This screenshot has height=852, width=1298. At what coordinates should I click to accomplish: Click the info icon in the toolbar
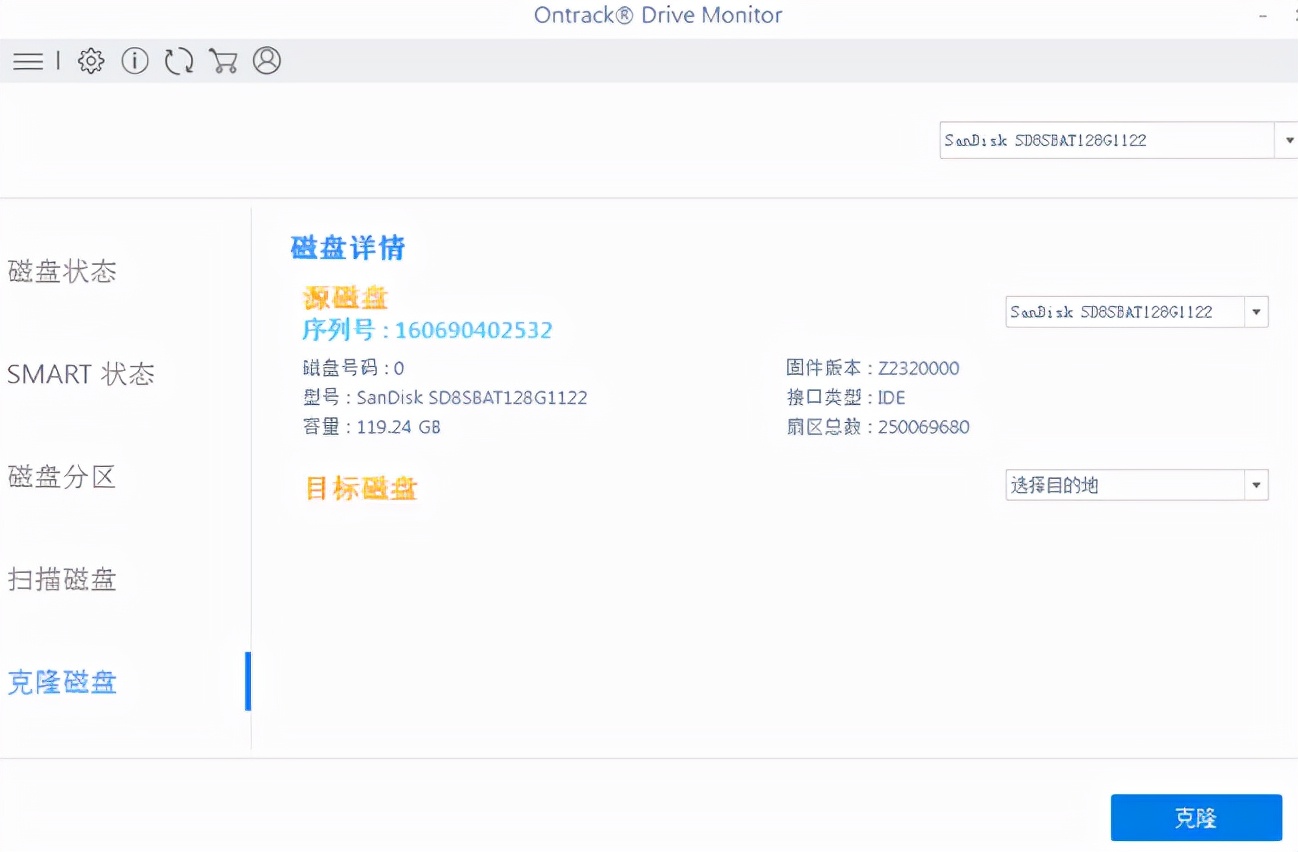(134, 61)
